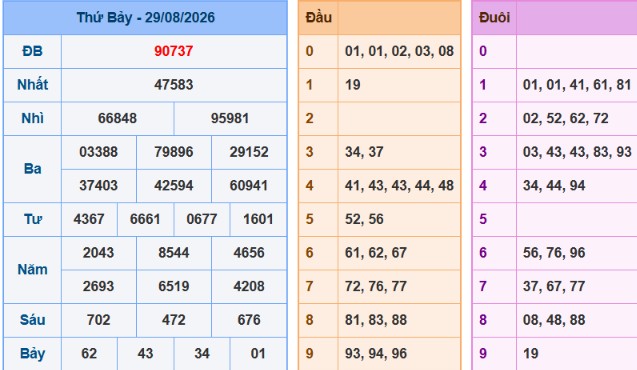Select Đầu values 34, 37
Image resolution: width=637 pixels, height=370 pixels.
pyautogui.click(x=364, y=152)
